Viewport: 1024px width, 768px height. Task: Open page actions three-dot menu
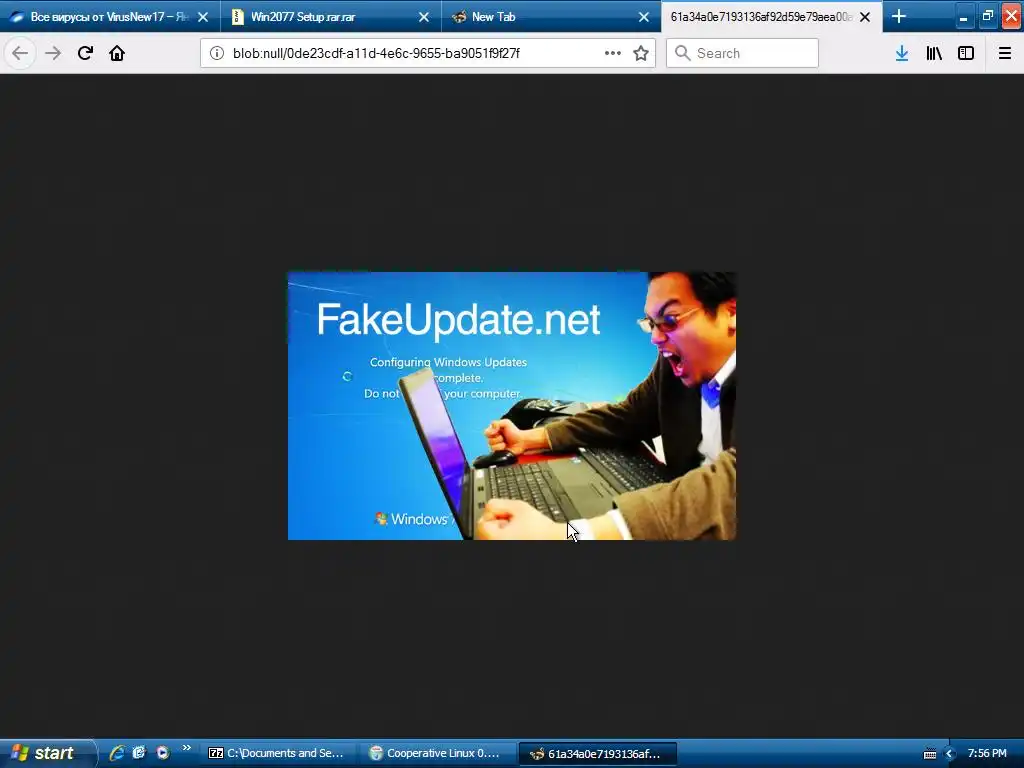pos(613,53)
